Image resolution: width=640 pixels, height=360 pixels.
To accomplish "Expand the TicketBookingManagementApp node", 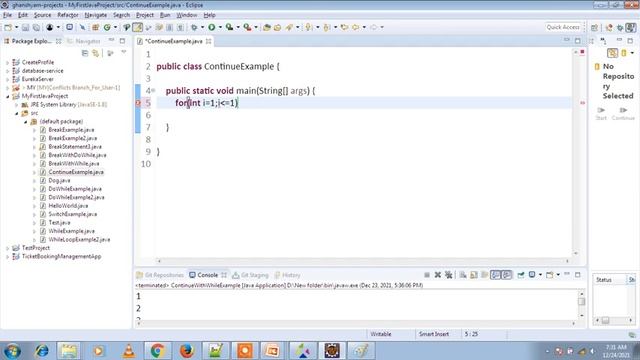I will 7,257.
